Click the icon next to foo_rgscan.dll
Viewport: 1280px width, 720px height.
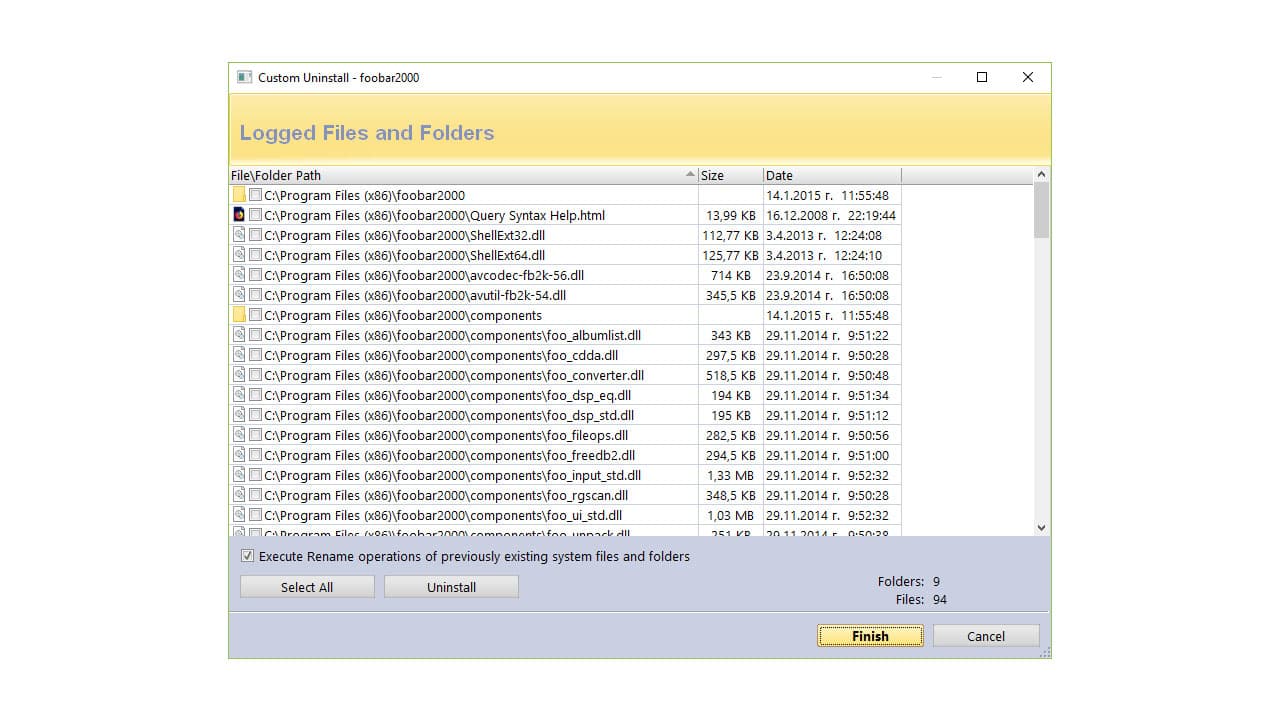pos(238,495)
